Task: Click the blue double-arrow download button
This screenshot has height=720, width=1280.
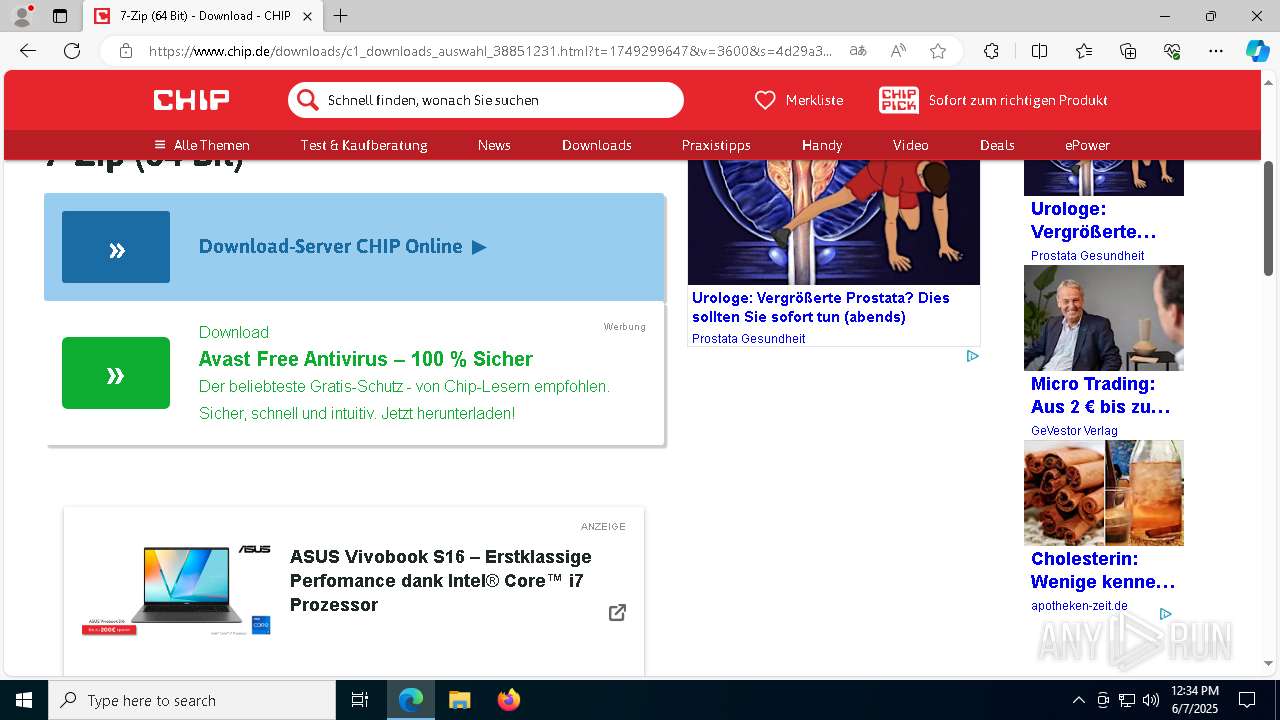Action: 116,247
